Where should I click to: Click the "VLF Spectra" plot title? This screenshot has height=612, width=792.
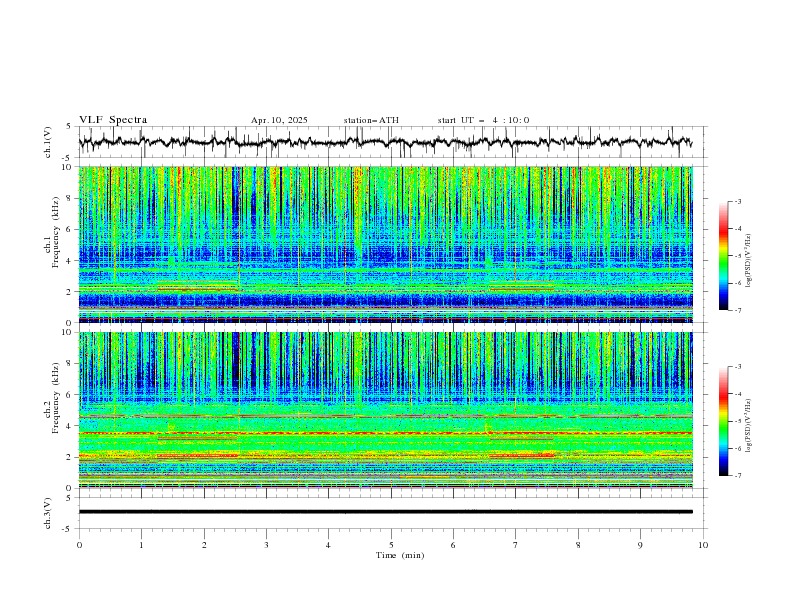pos(113,120)
